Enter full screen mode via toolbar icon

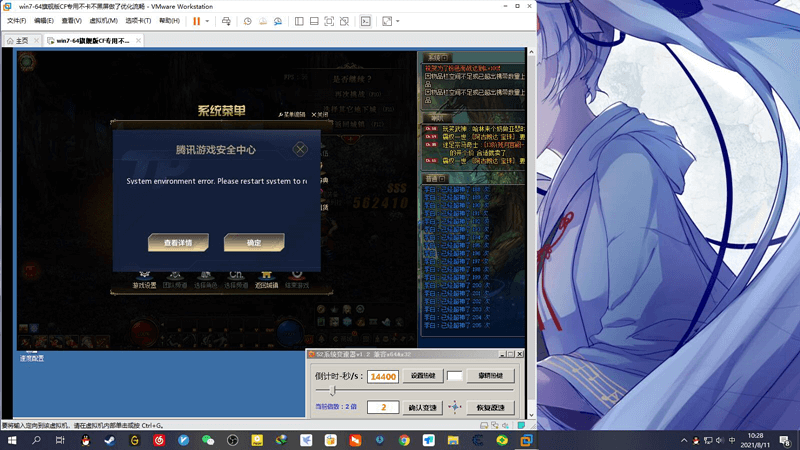pyautogui.click(x=329, y=21)
